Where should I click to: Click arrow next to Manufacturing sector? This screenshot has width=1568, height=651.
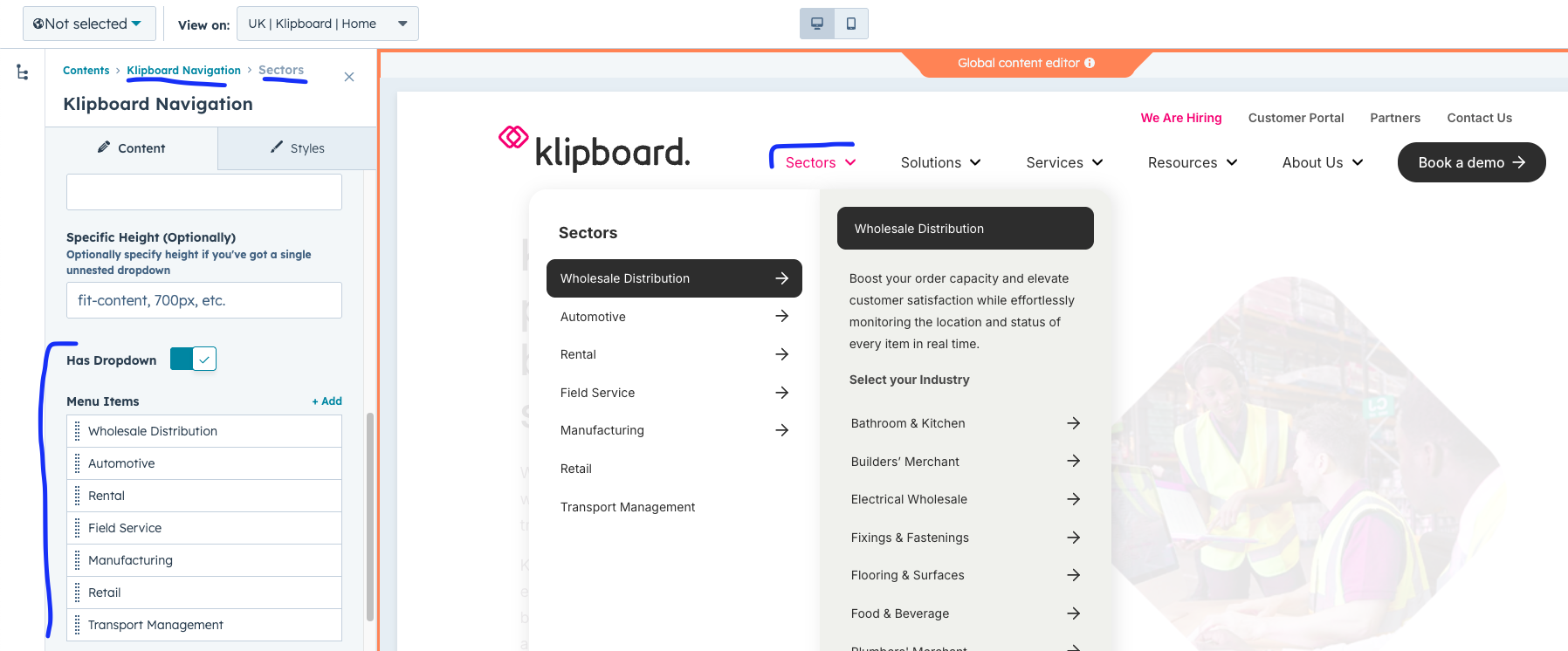782,430
